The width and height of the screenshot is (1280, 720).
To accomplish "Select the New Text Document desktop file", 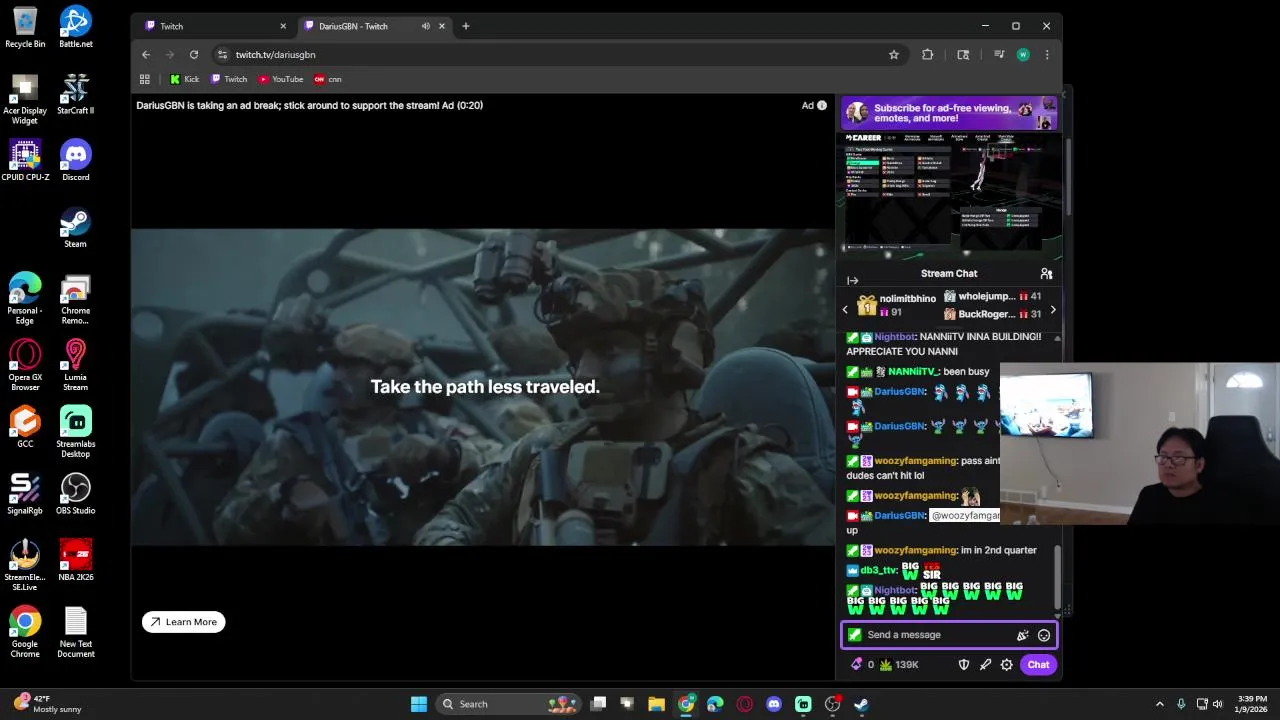I will 76,632.
